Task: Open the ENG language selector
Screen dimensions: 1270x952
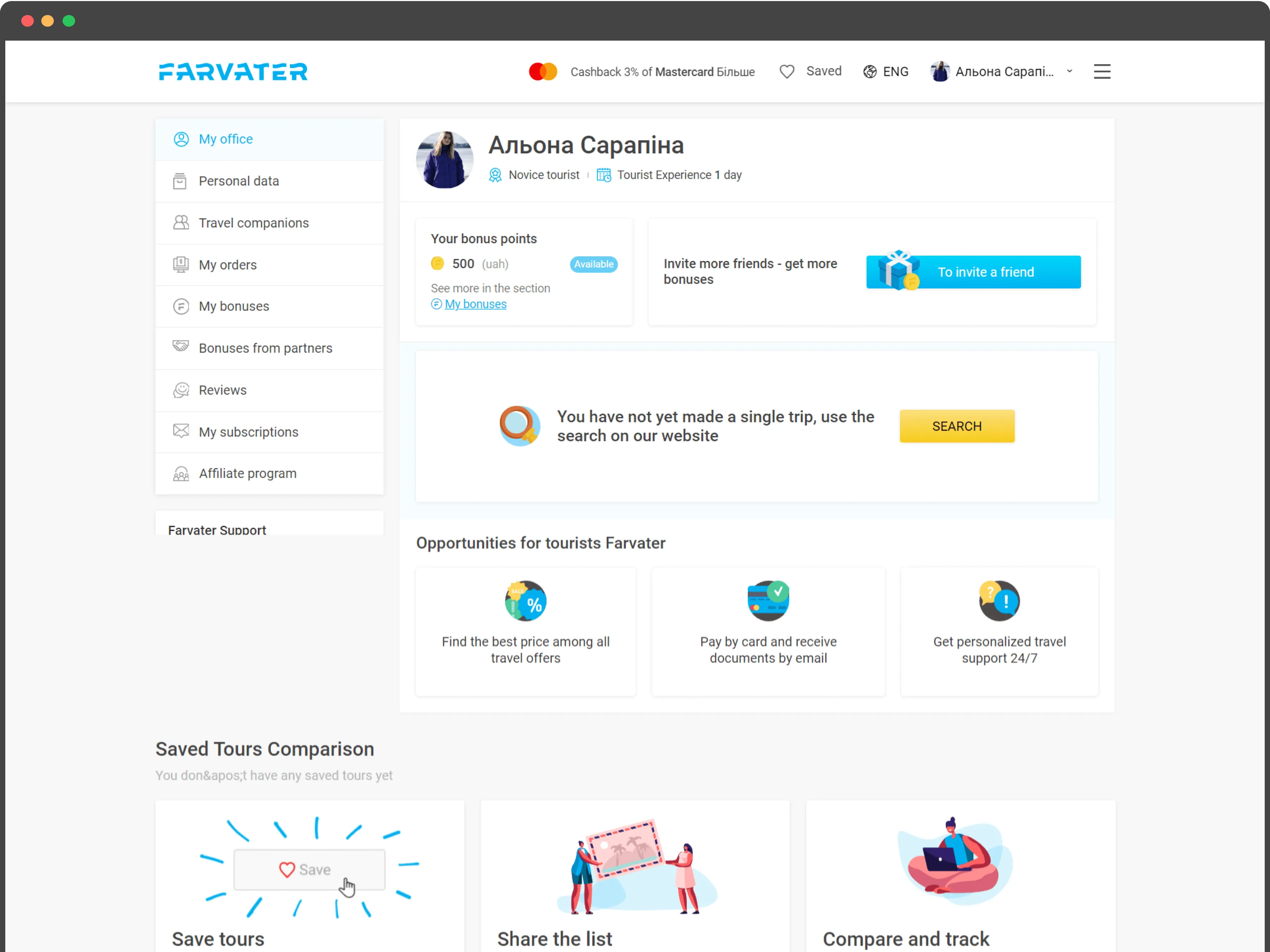Action: pos(895,72)
